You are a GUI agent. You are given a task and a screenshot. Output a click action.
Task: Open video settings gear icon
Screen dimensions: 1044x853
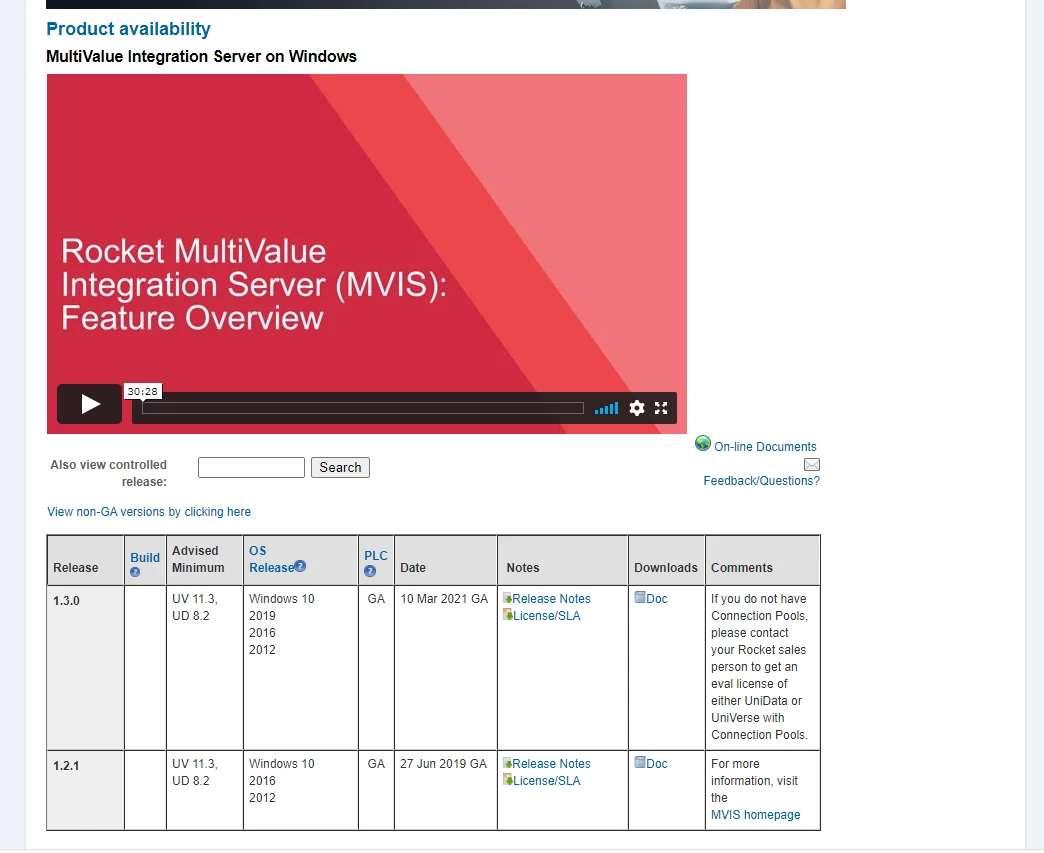(637, 408)
